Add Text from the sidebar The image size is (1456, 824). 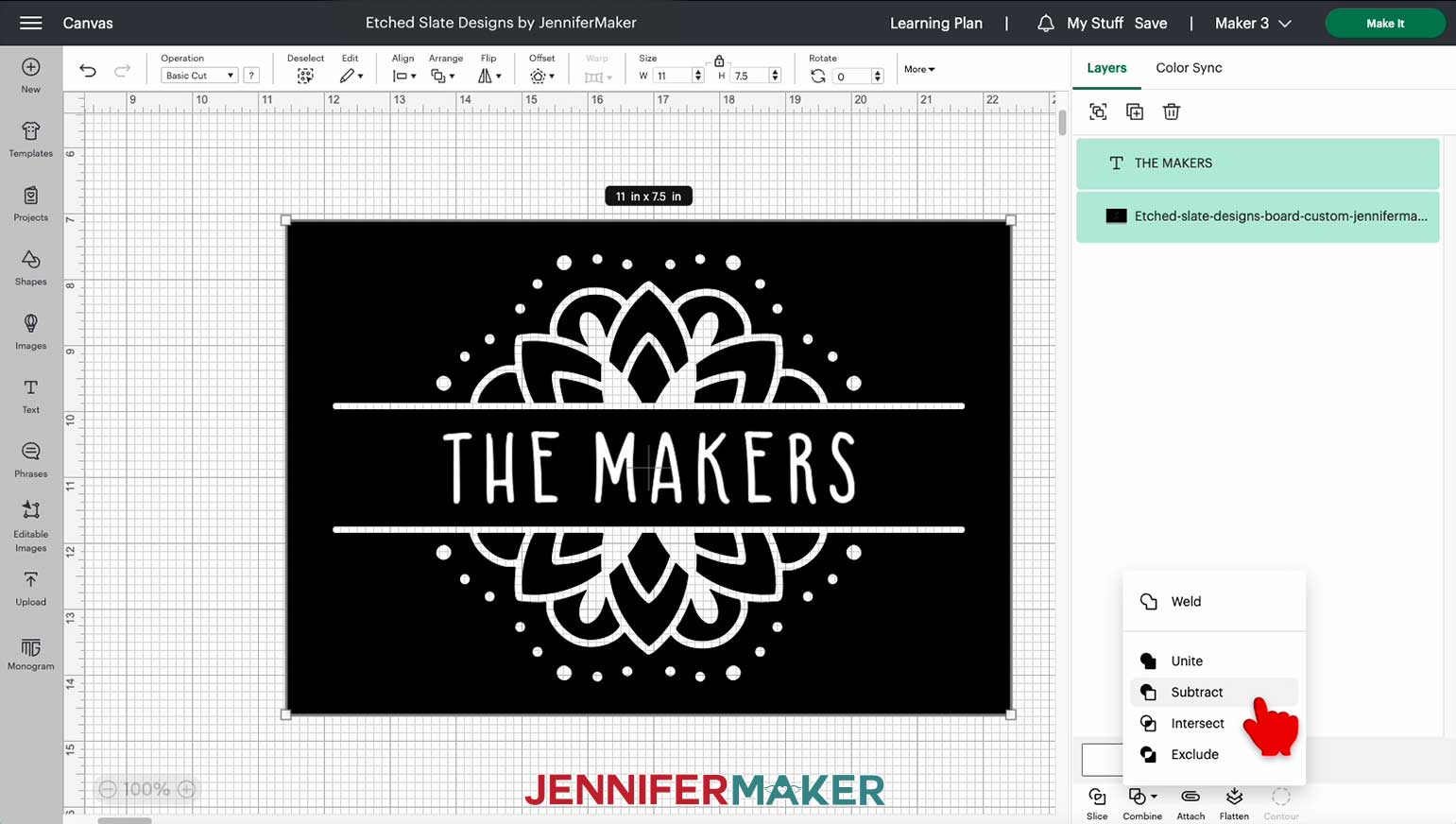(30, 397)
